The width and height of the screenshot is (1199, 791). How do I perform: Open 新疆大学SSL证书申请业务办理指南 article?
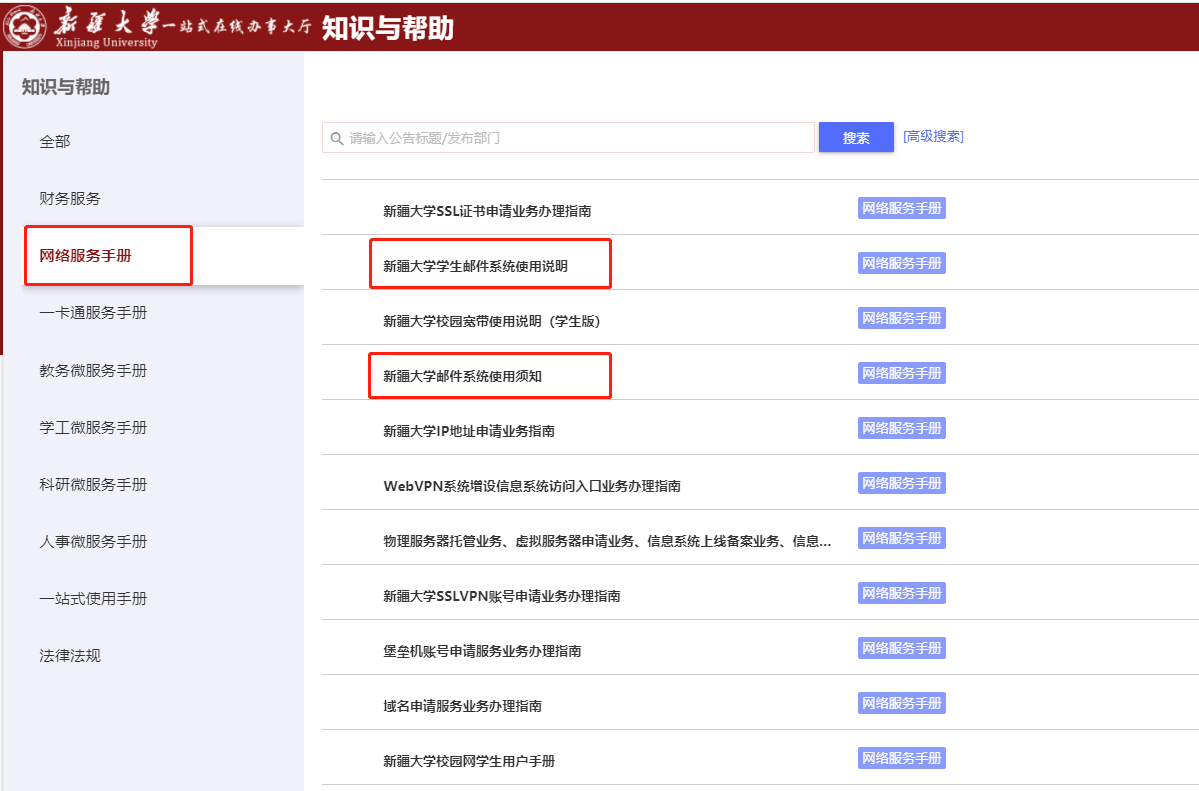pos(487,211)
